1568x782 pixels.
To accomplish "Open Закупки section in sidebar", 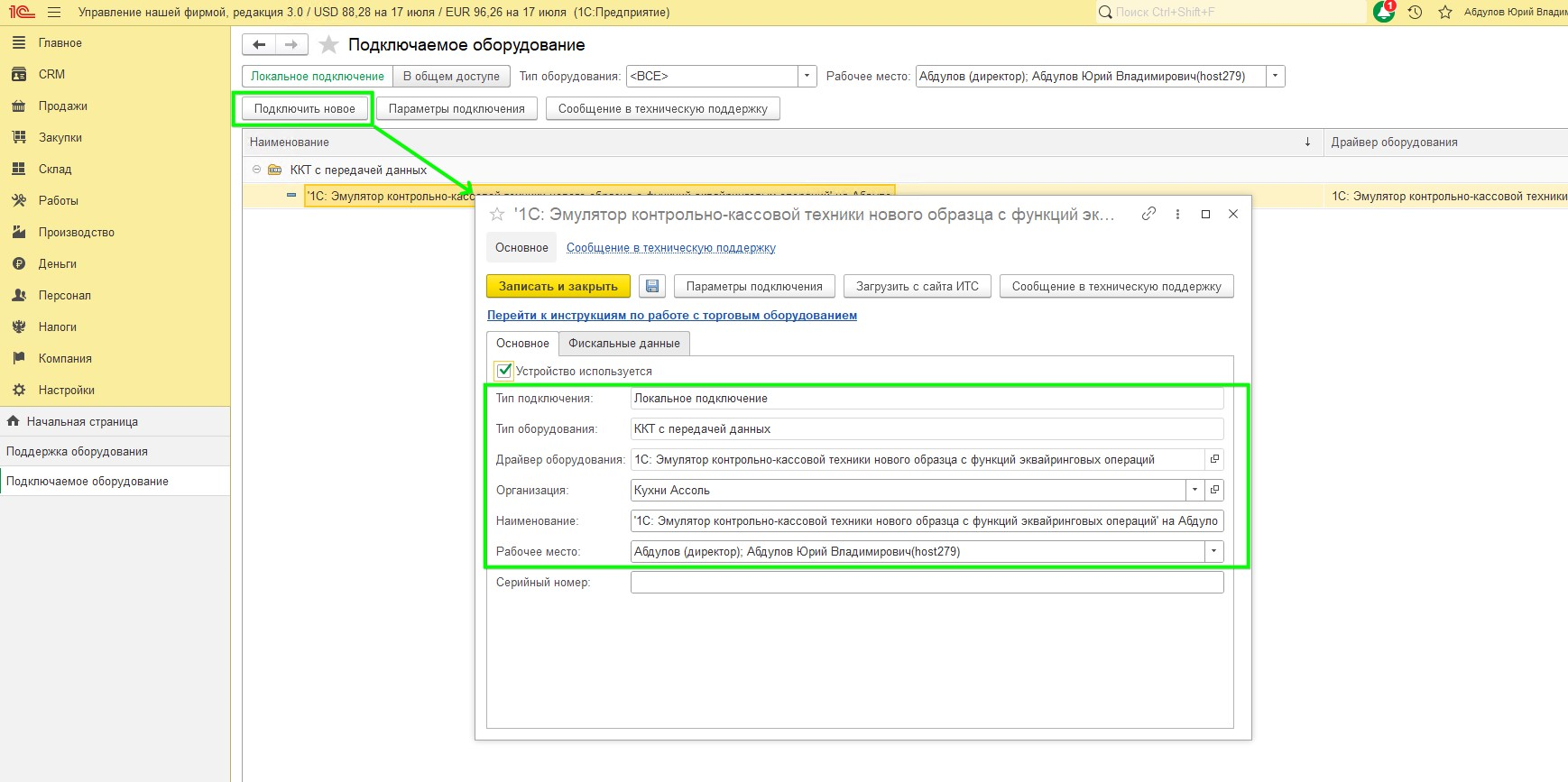I will [x=60, y=137].
